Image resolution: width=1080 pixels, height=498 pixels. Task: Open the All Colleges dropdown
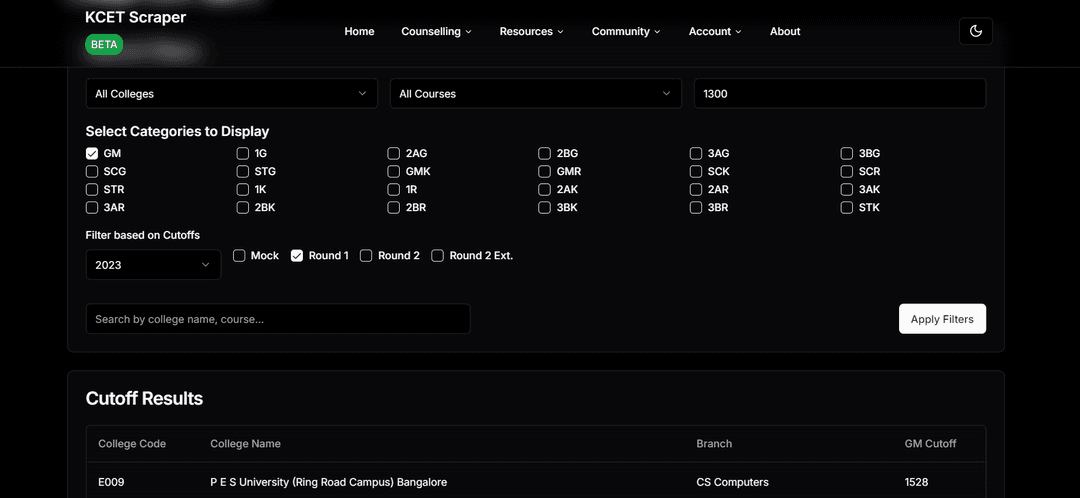point(231,94)
